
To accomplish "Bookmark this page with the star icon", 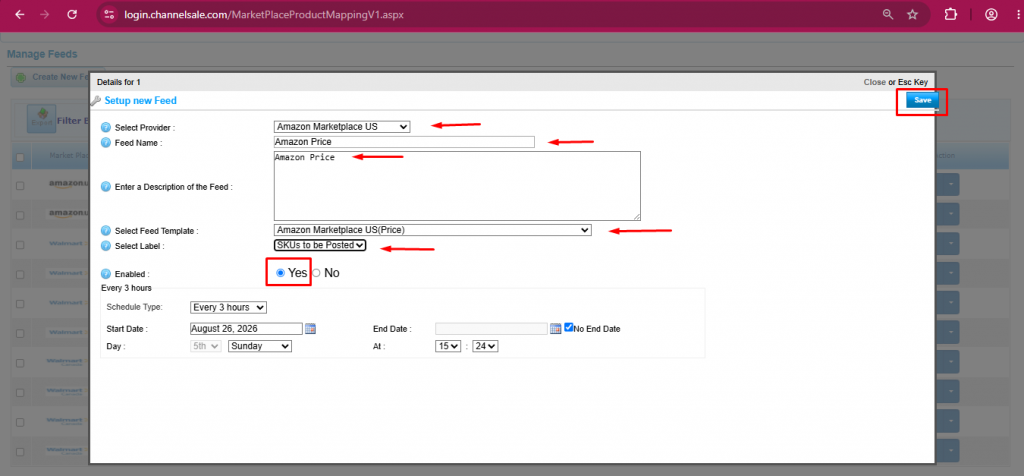I will click(912, 14).
